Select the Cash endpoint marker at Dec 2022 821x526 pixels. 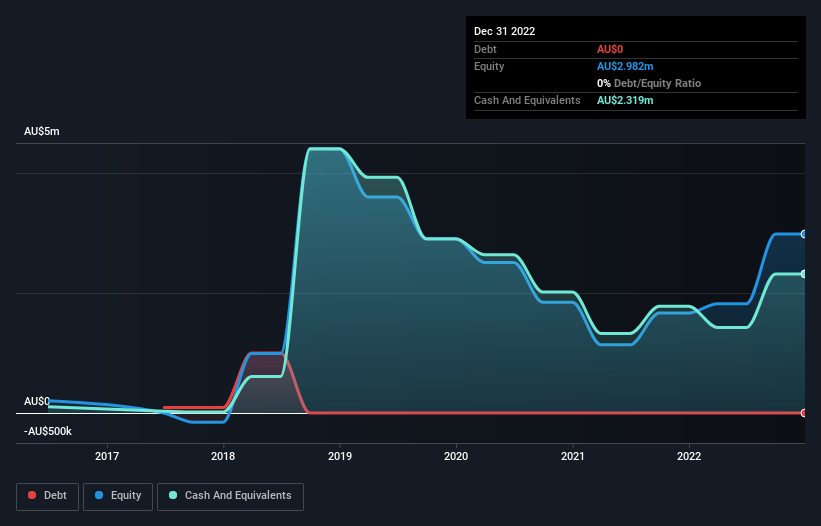coord(804,274)
